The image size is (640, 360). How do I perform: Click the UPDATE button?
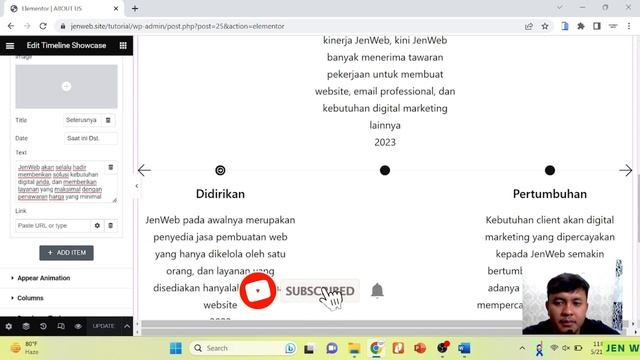[103, 326]
